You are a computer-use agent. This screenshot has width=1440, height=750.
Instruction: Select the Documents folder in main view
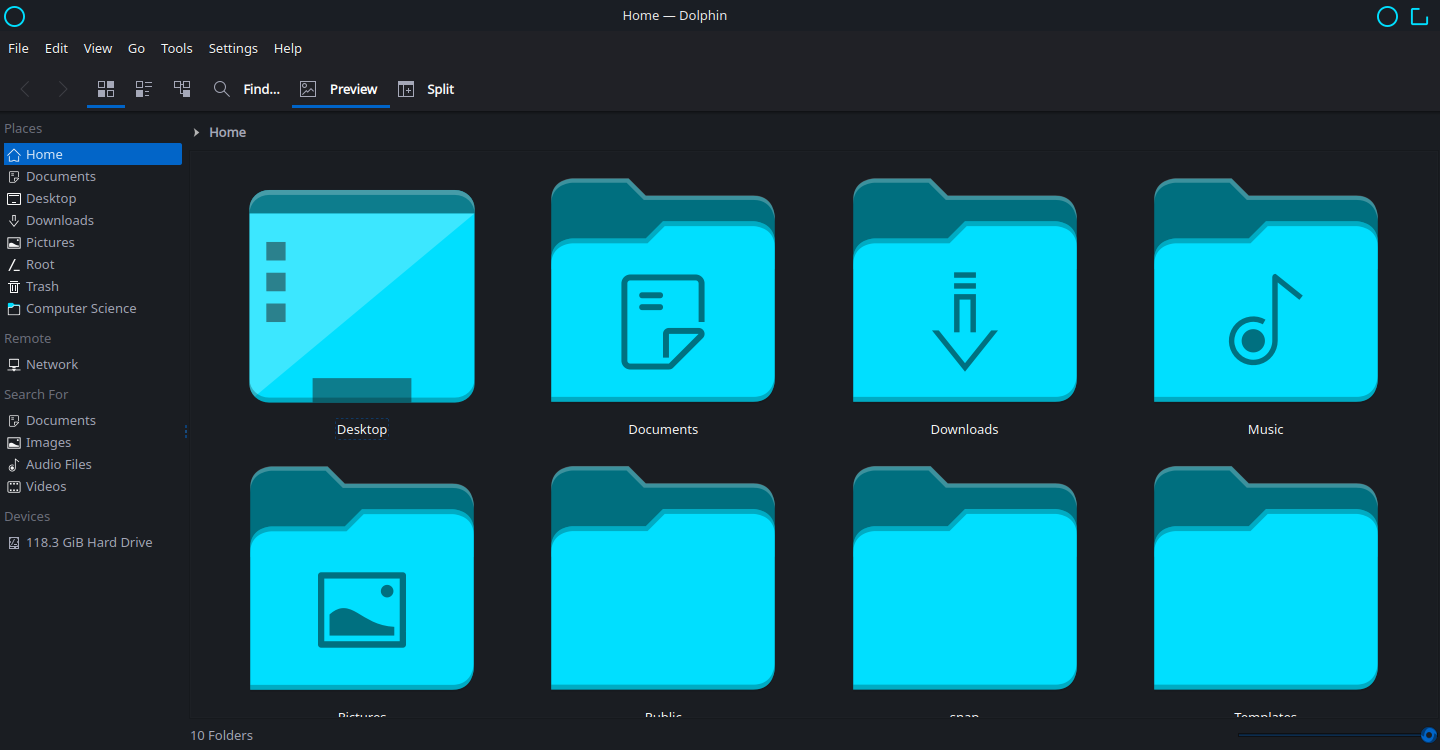pos(663,290)
